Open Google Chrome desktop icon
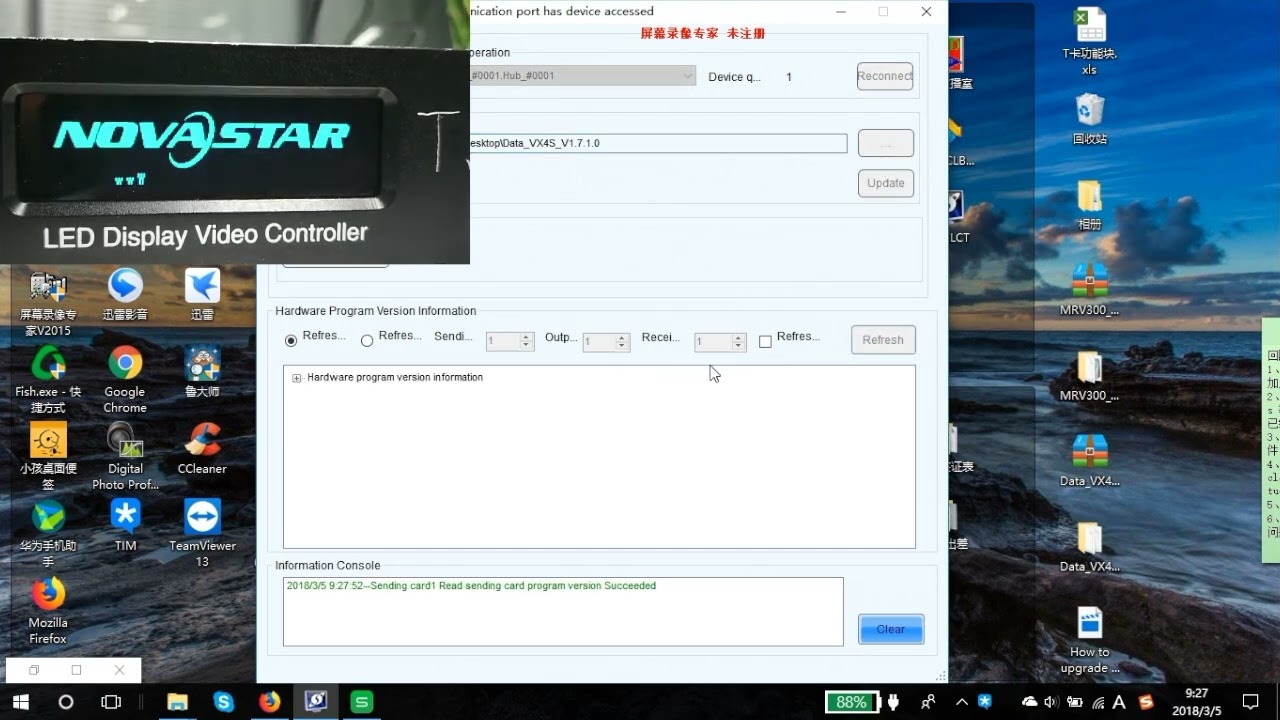Image resolution: width=1280 pixels, height=720 pixels. pyautogui.click(x=125, y=378)
